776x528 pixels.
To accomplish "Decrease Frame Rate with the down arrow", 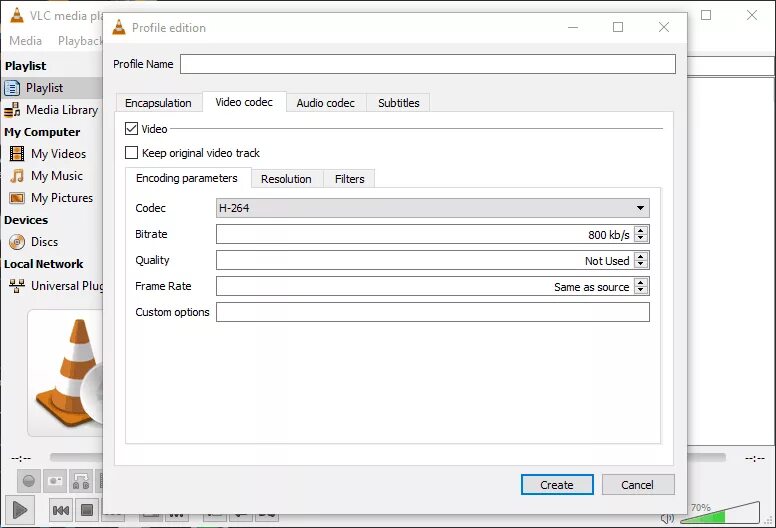I will point(641,290).
